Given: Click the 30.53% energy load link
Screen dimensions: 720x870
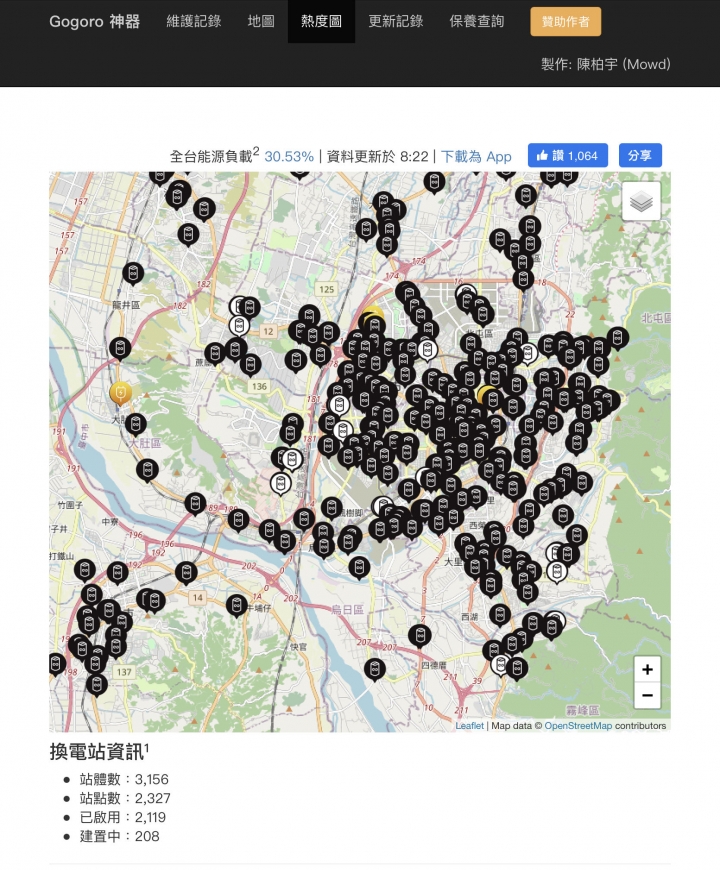Looking at the screenshot, I should coord(289,156).
